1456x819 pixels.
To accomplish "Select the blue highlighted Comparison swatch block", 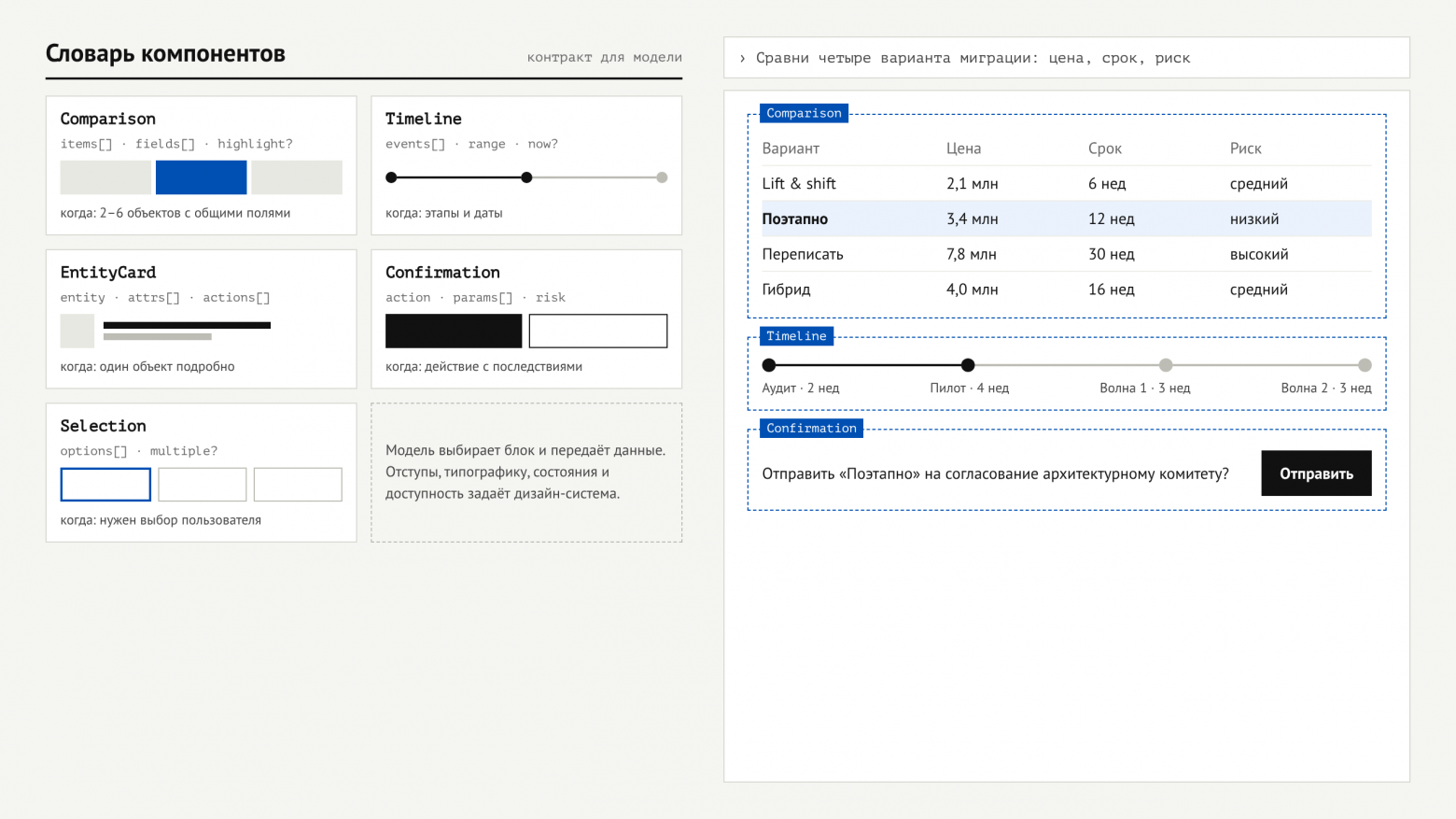I will [x=201, y=177].
